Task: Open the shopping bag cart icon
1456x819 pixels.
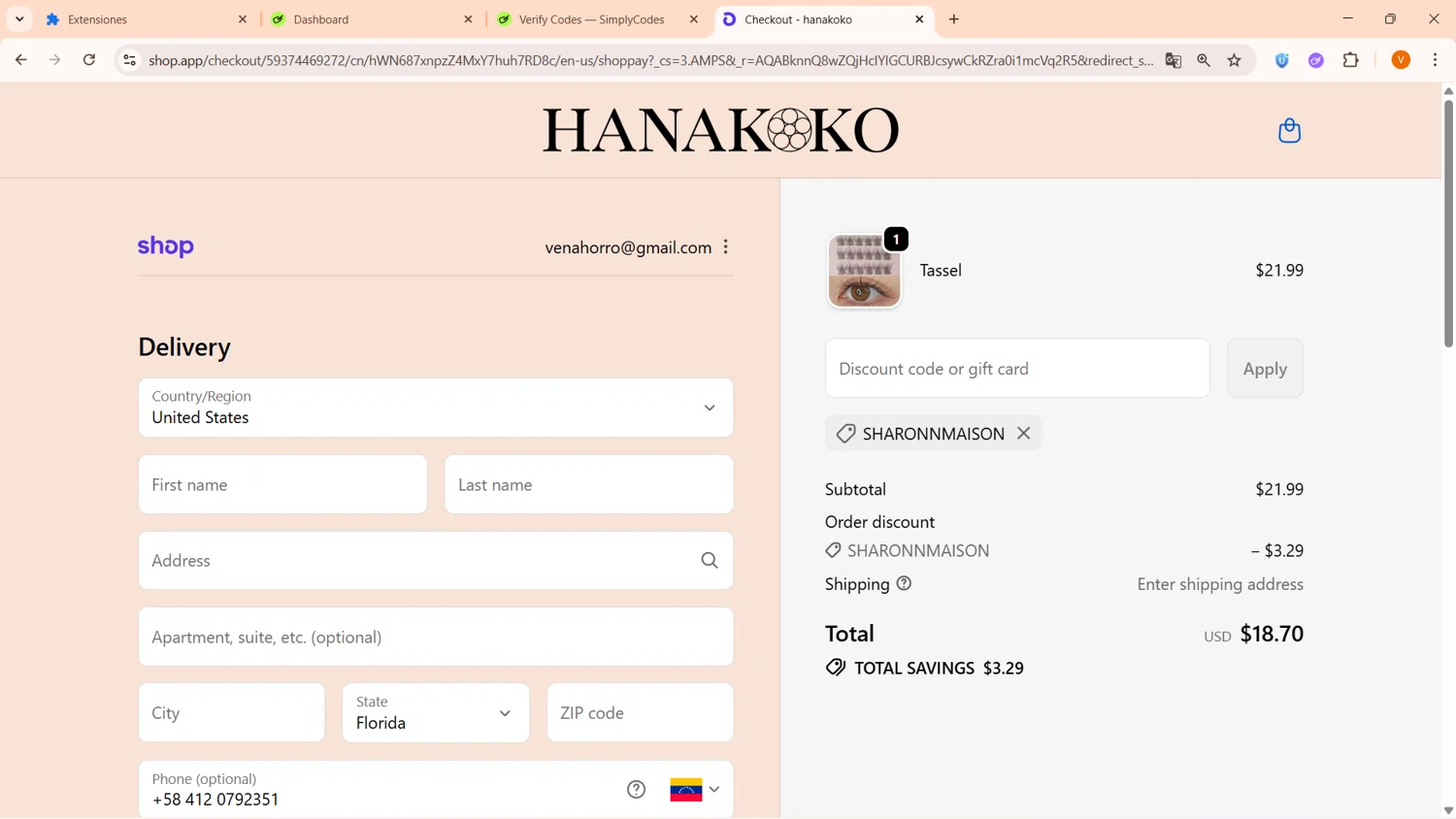Action: coord(1289,130)
